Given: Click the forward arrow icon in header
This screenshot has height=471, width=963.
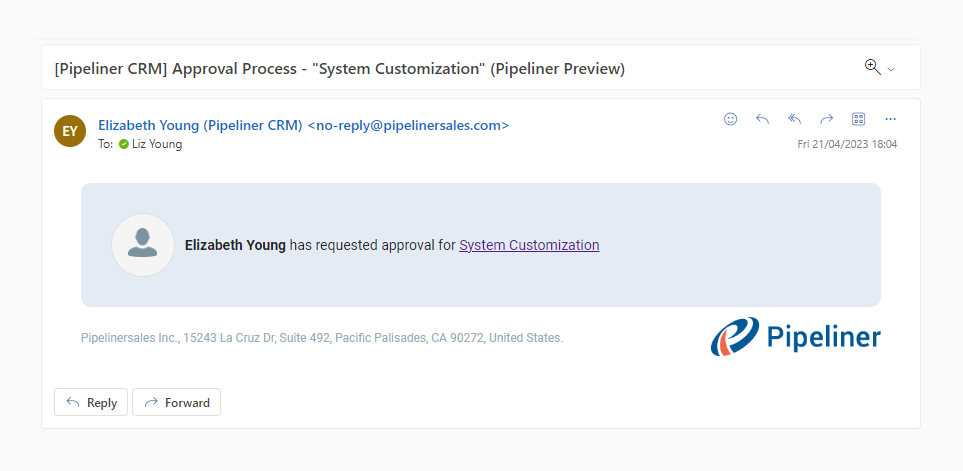Looking at the screenshot, I should coord(826,119).
